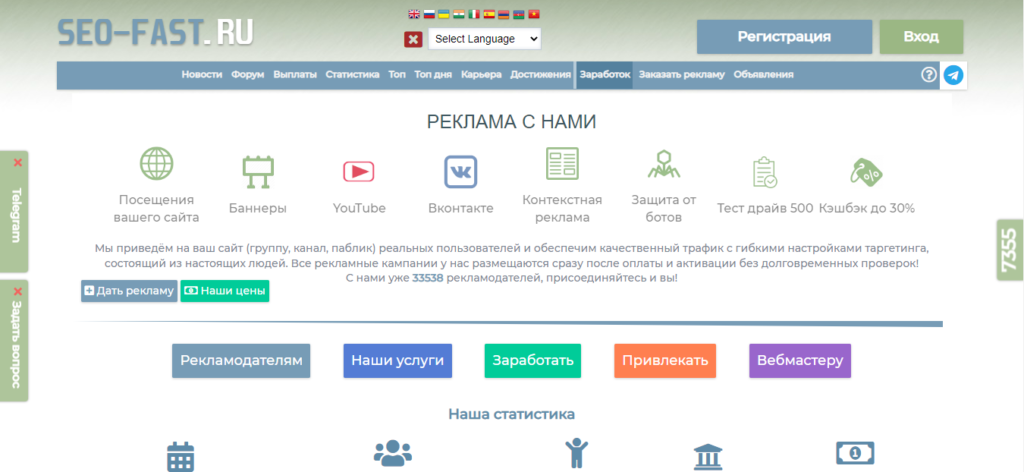Close the Telegram side tab
The width and height of the screenshot is (1024, 472).
pos(17,163)
